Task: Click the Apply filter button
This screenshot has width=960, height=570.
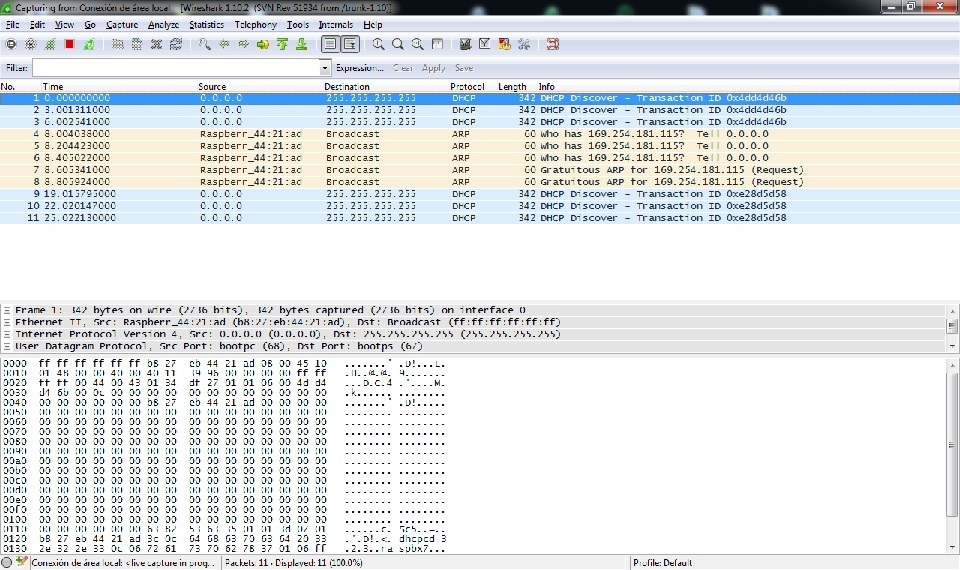Action: [x=433, y=68]
